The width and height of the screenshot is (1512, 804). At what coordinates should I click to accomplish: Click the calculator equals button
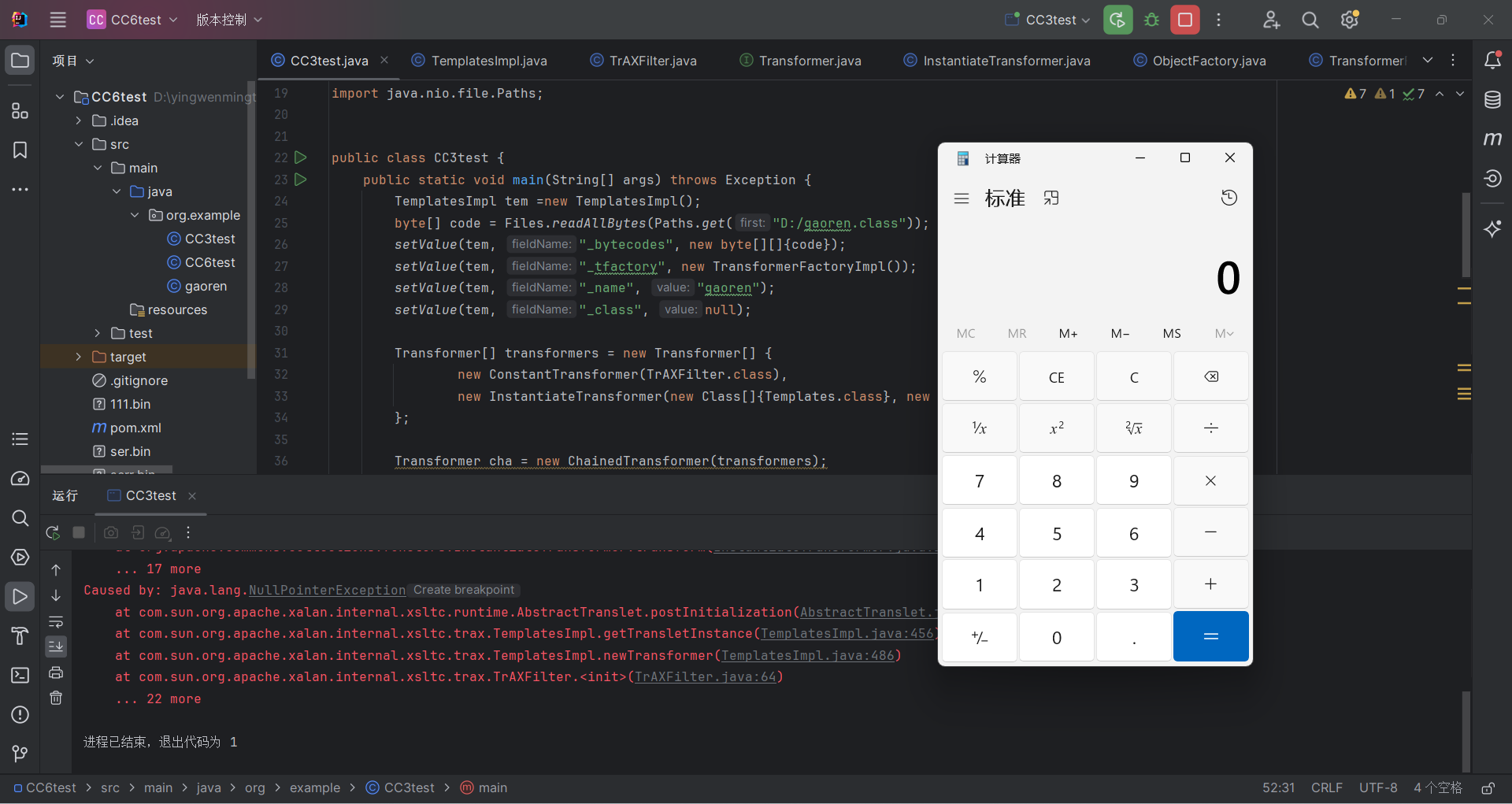tap(1210, 636)
